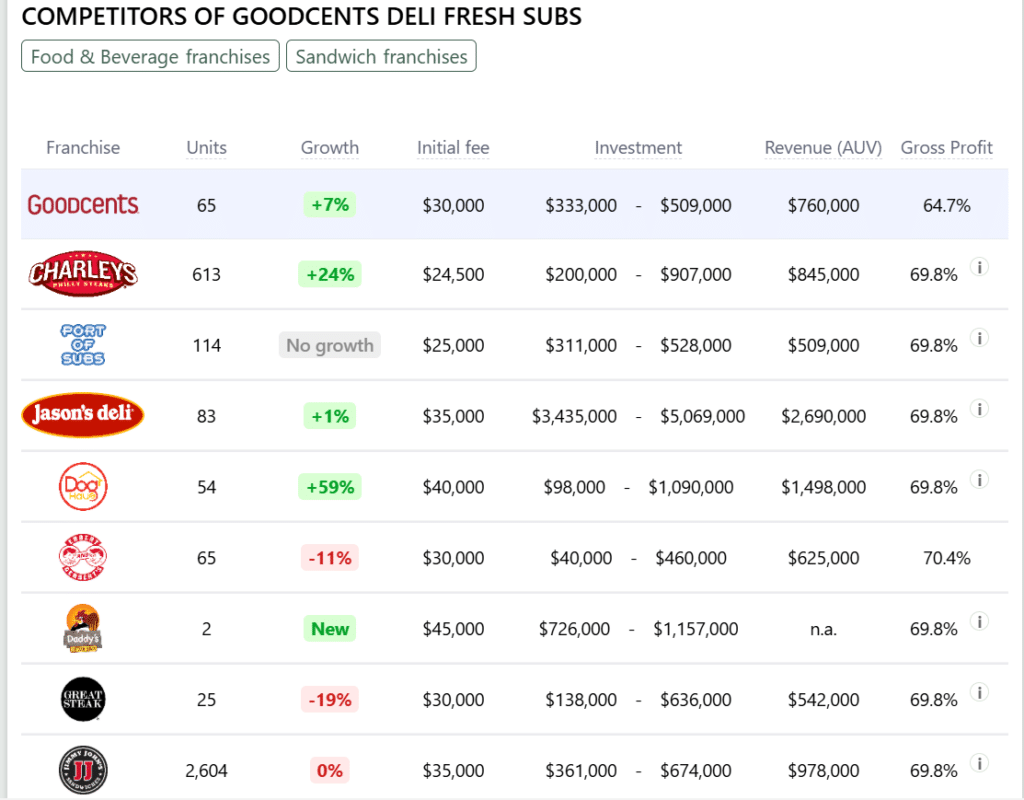Select the $45,000 initial fee
Viewport: 1024px width, 800px height.
pos(453,629)
